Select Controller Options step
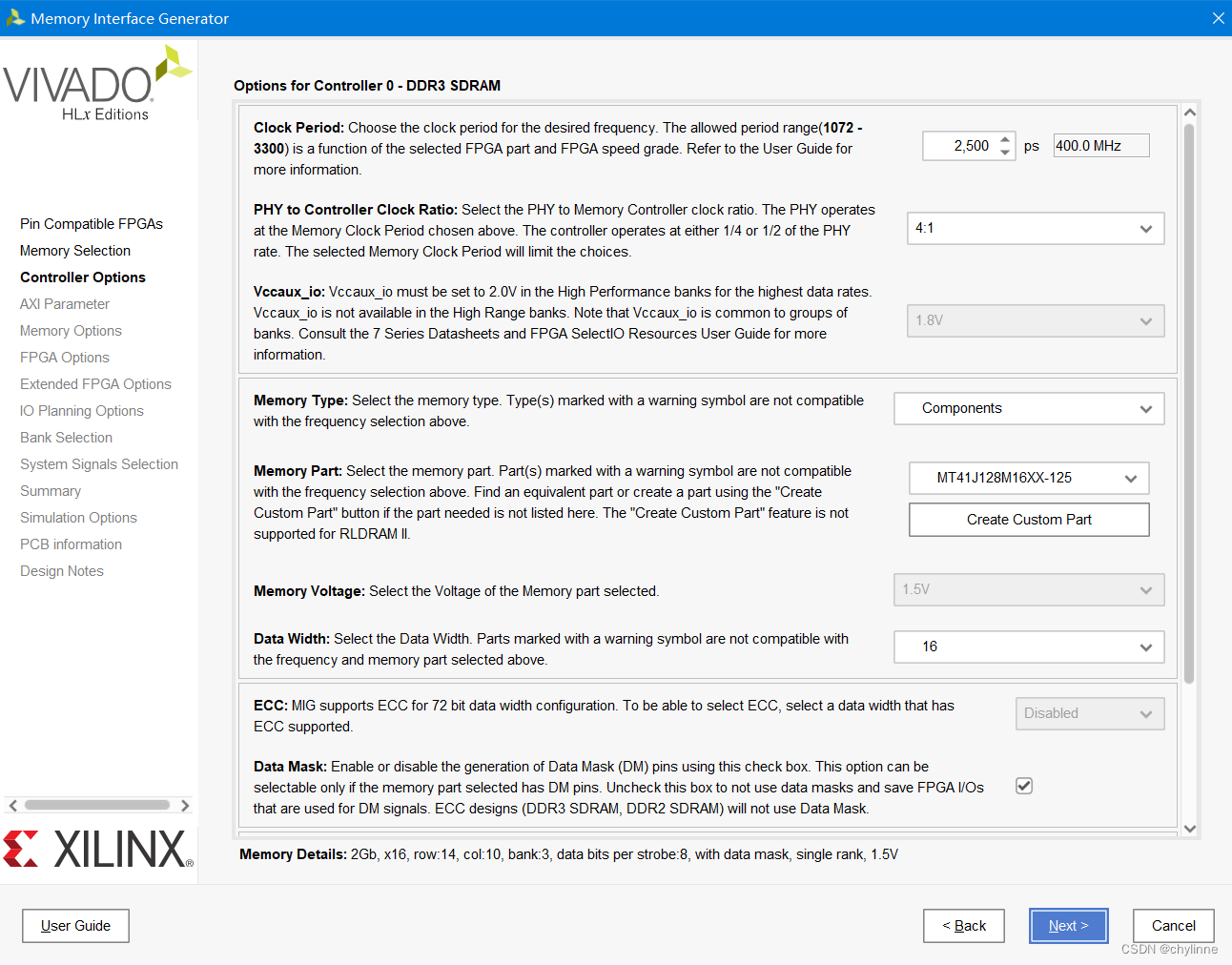This screenshot has height=965, width=1232. tap(83, 277)
